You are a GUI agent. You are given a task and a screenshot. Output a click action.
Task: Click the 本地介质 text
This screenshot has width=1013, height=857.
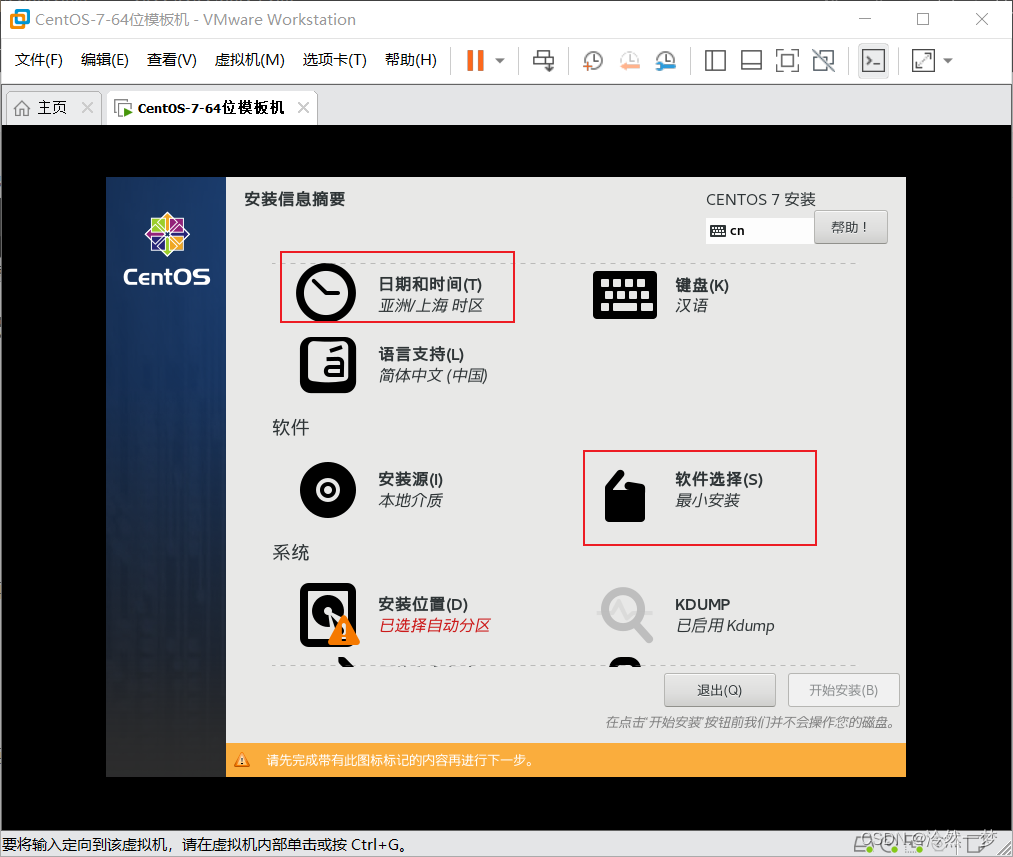coord(410,501)
